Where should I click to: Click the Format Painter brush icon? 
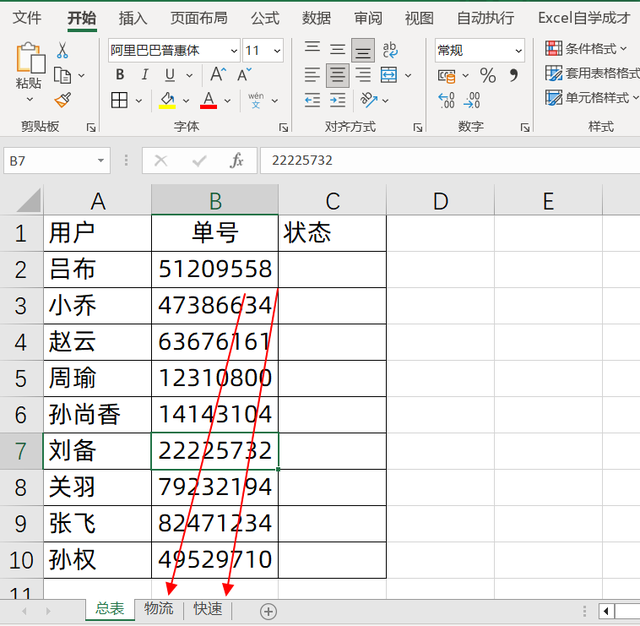tap(63, 99)
